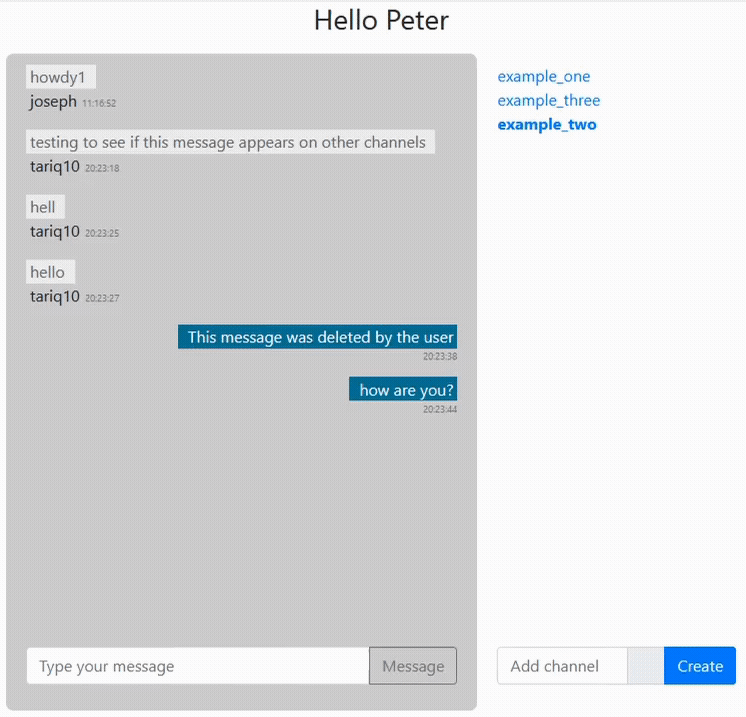
Task: Click tariq10 name under 'hell' message
Action: click(54, 231)
